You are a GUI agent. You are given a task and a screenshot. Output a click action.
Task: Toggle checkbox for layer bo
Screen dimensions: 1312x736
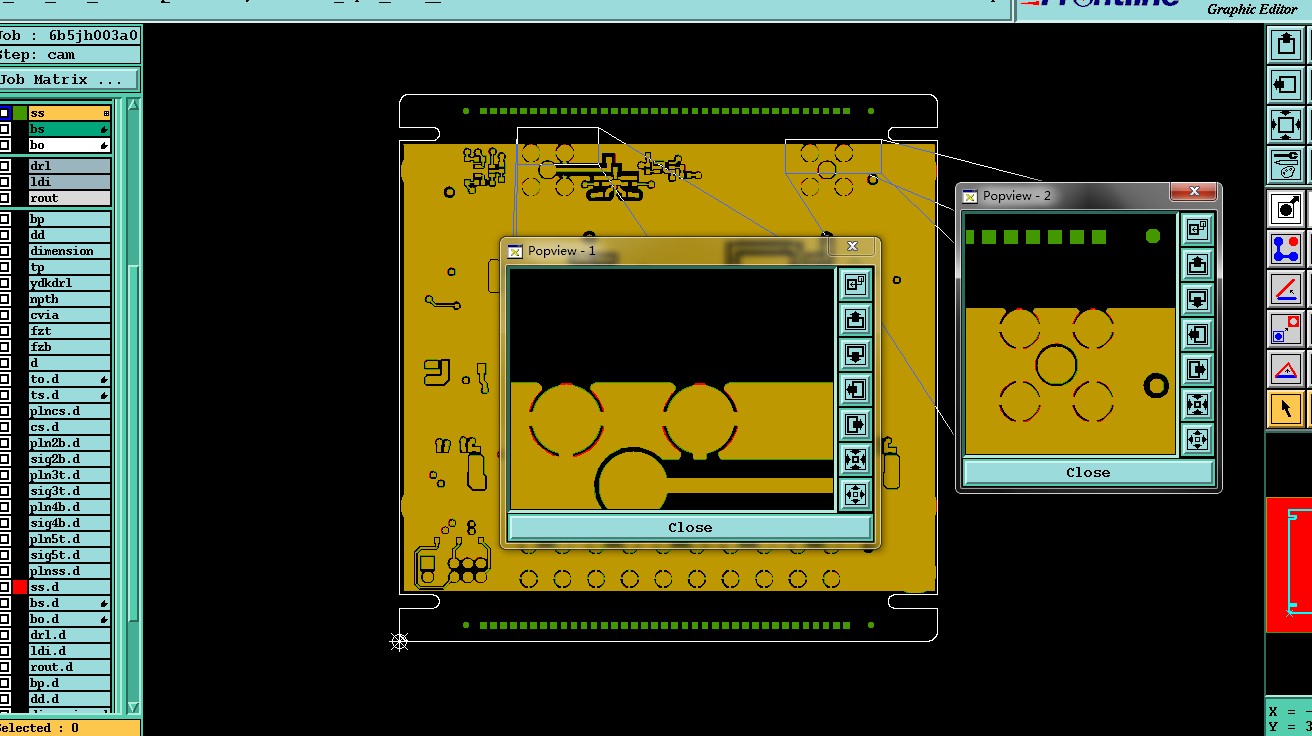(x=5, y=145)
